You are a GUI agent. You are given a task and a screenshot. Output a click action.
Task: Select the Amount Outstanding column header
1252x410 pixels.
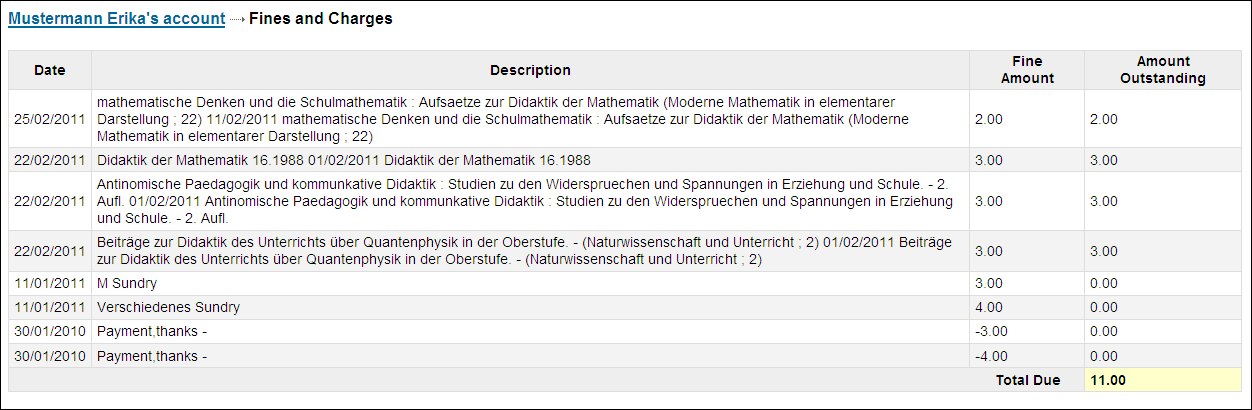[x=1162, y=70]
